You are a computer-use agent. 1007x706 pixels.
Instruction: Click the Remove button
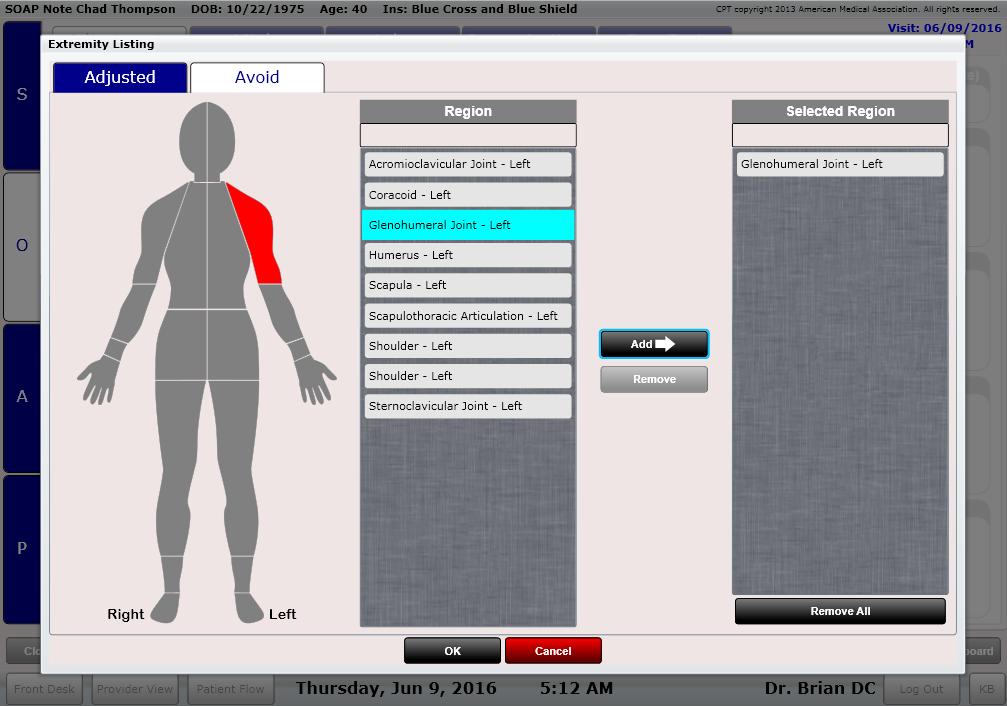(x=653, y=379)
